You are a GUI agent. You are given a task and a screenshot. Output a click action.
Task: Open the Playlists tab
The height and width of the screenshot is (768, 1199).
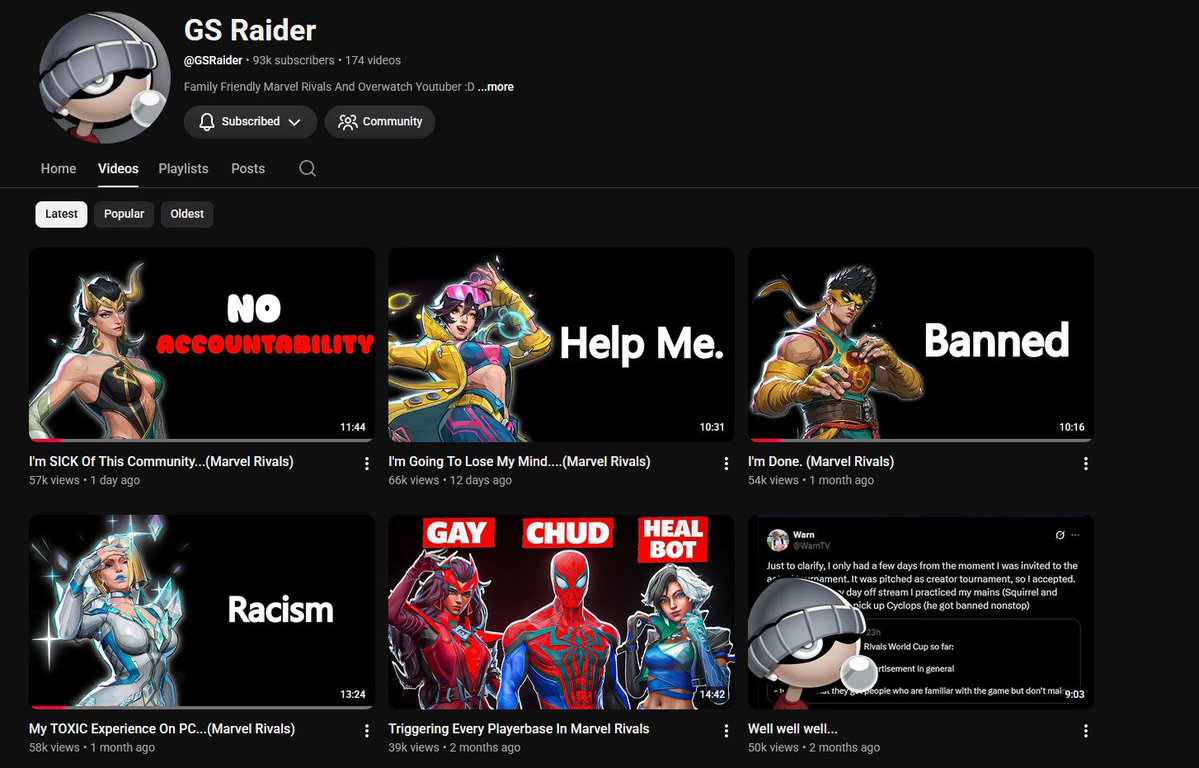[184, 168]
